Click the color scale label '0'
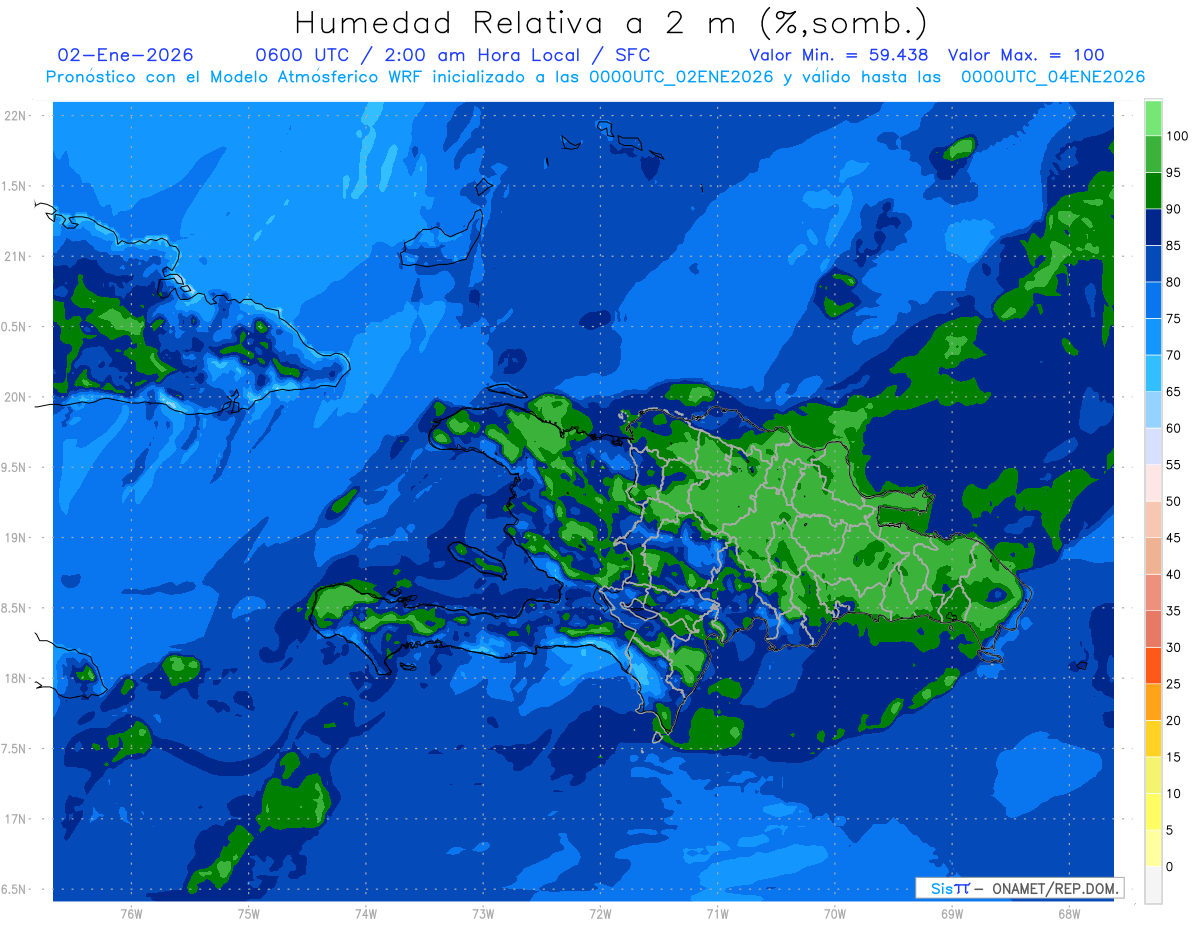Image resolution: width=1200 pixels, height=927 pixels. pos(1170,867)
